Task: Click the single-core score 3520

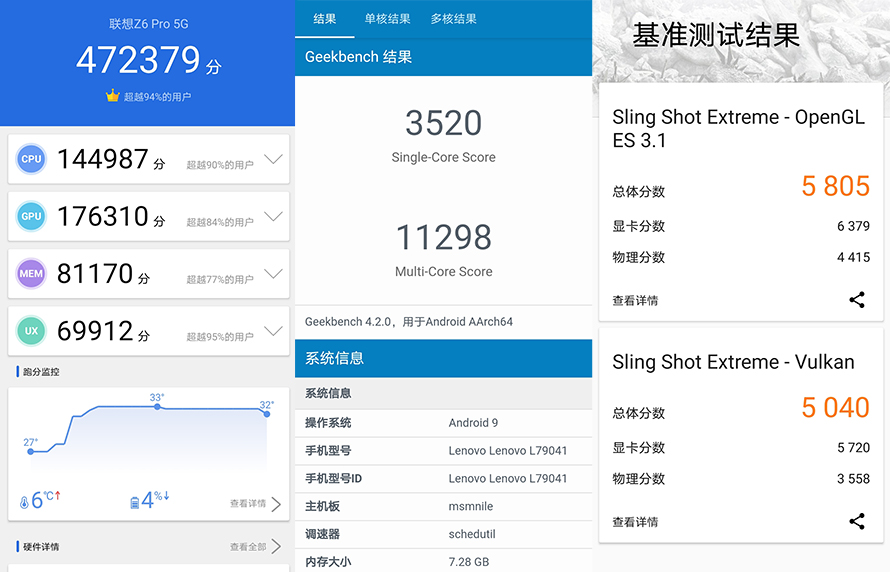Action: pyautogui.click(x=443, y=123)
